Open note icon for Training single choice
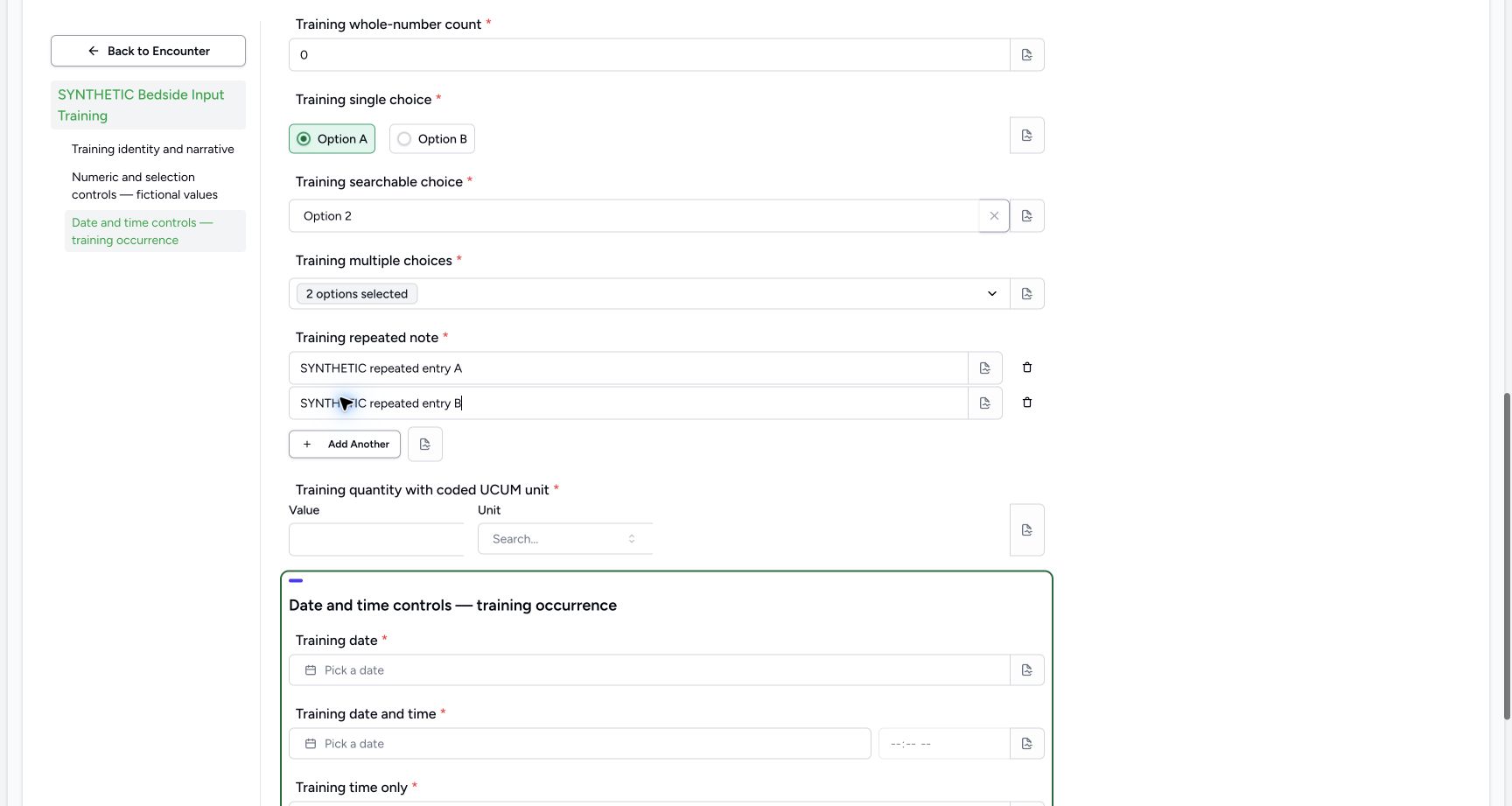 point(1027,136)
